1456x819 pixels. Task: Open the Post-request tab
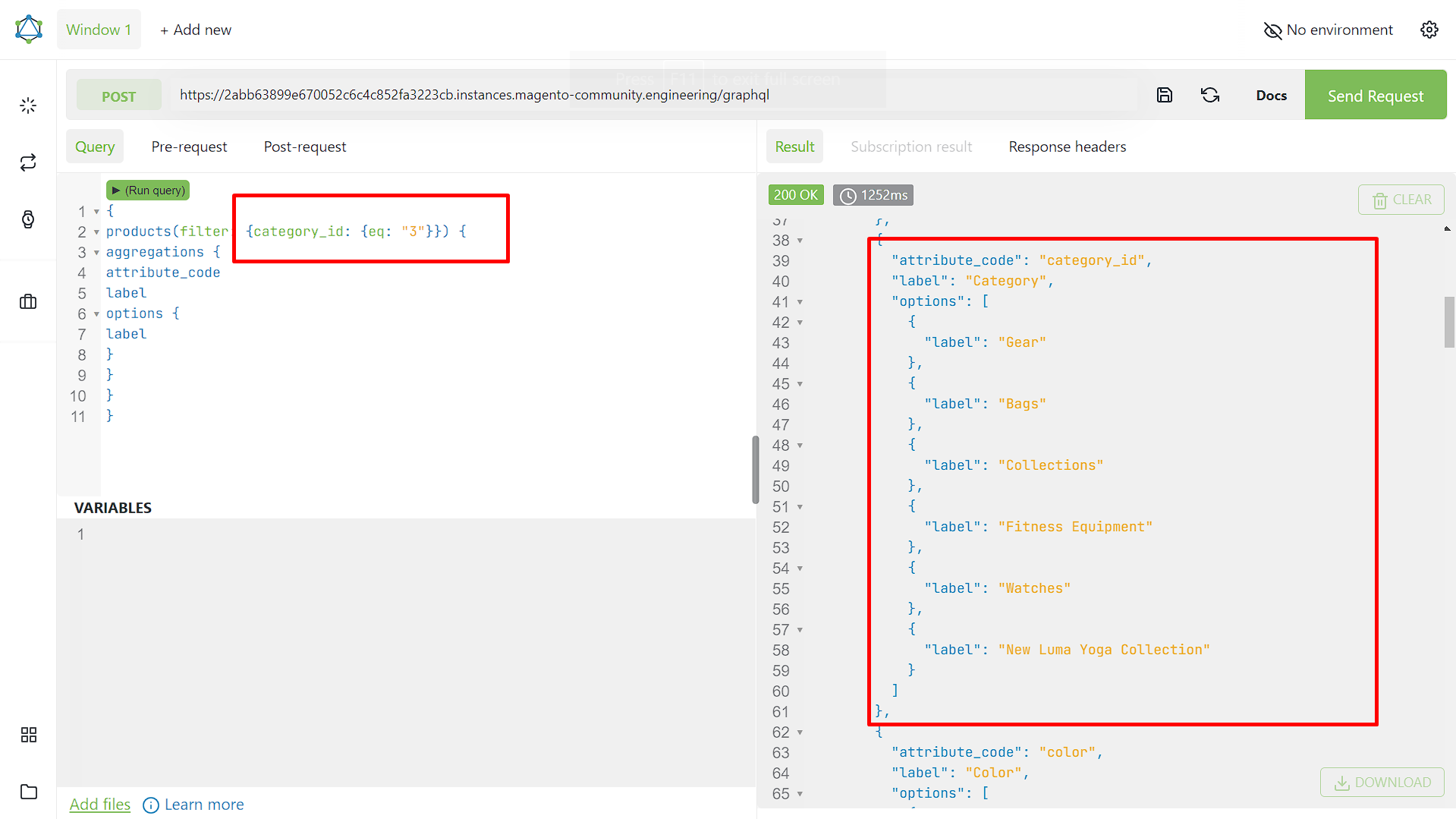point(304,146)
